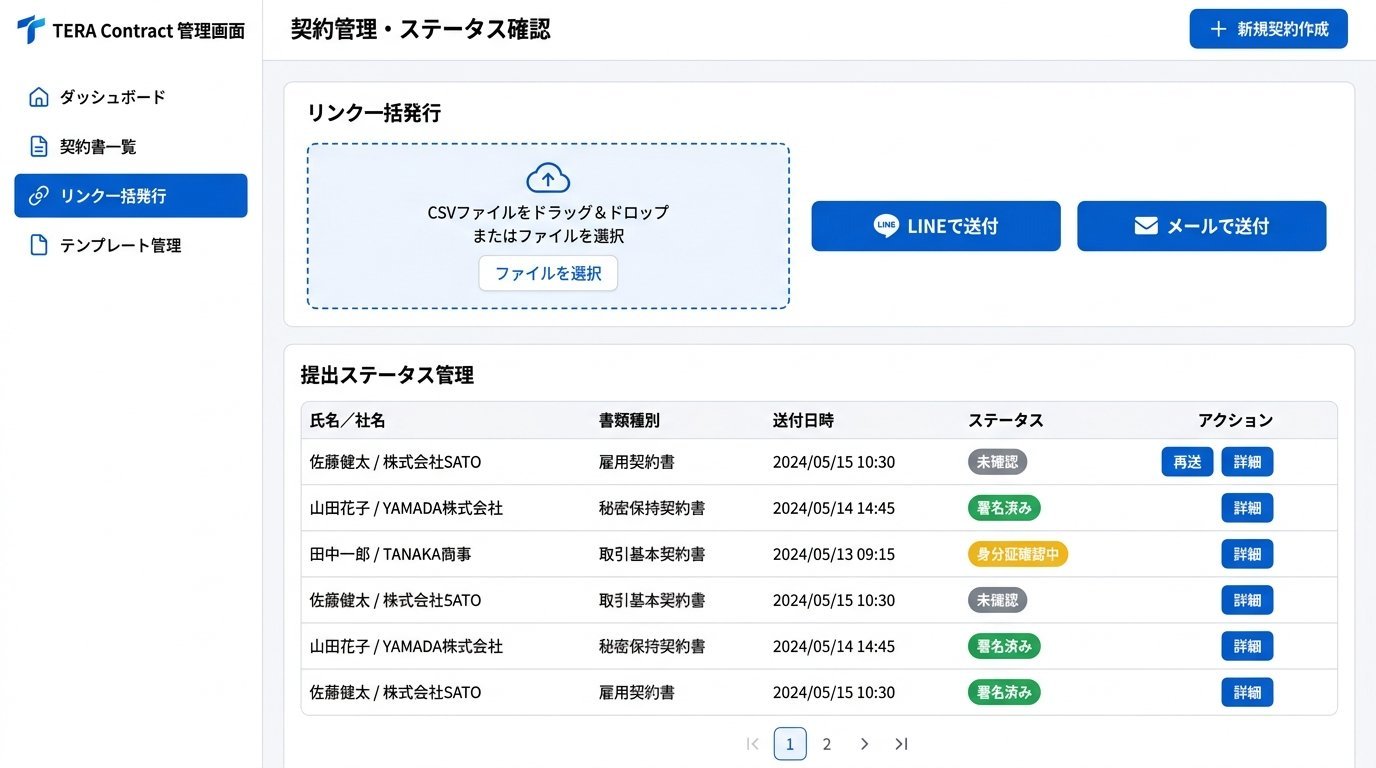Open 詳細 for 田中一郎 / TANAKA商事

(x=1247, y=554)
